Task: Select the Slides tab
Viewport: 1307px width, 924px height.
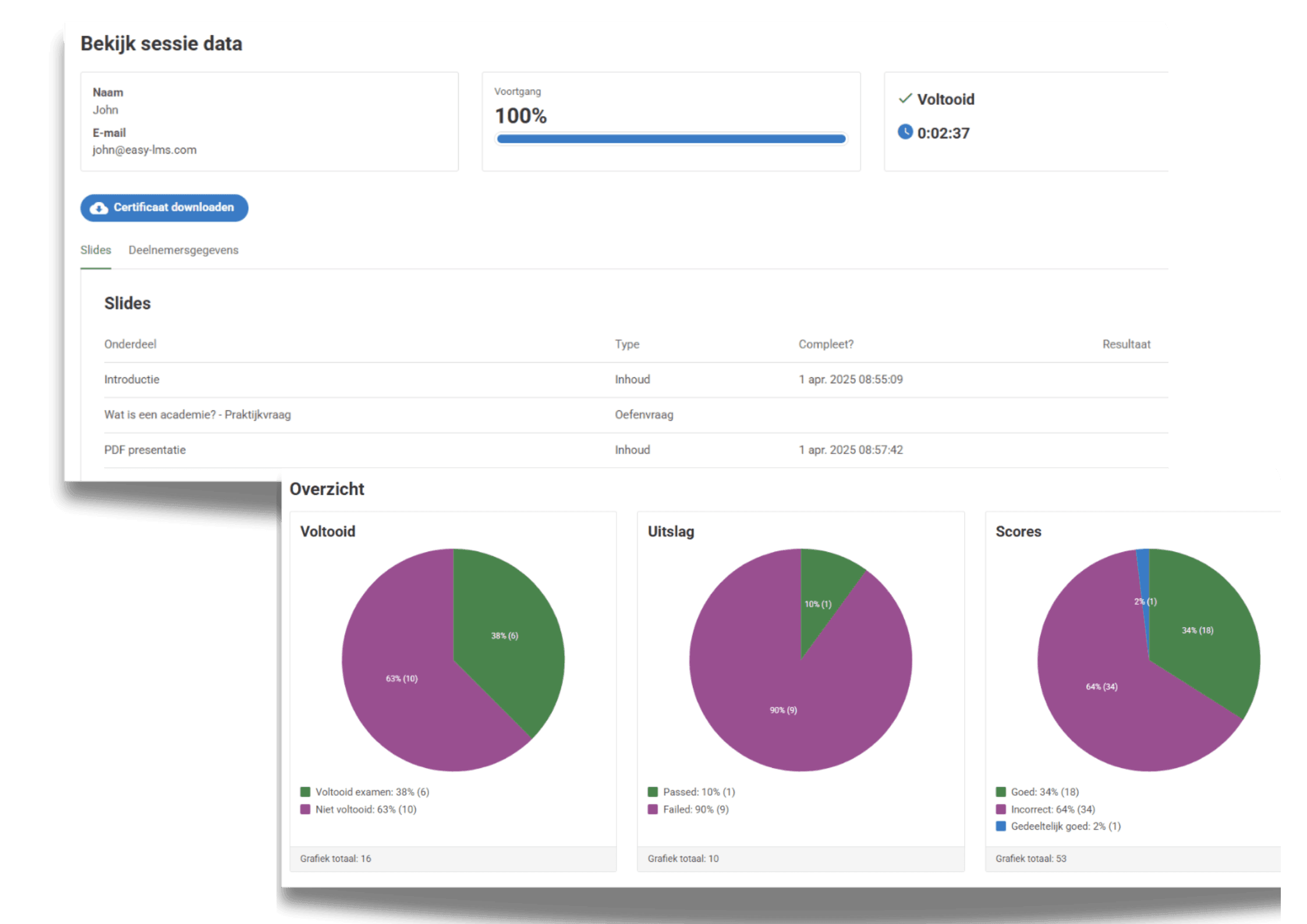Action: pyautogui.click(x=95, y=250)
